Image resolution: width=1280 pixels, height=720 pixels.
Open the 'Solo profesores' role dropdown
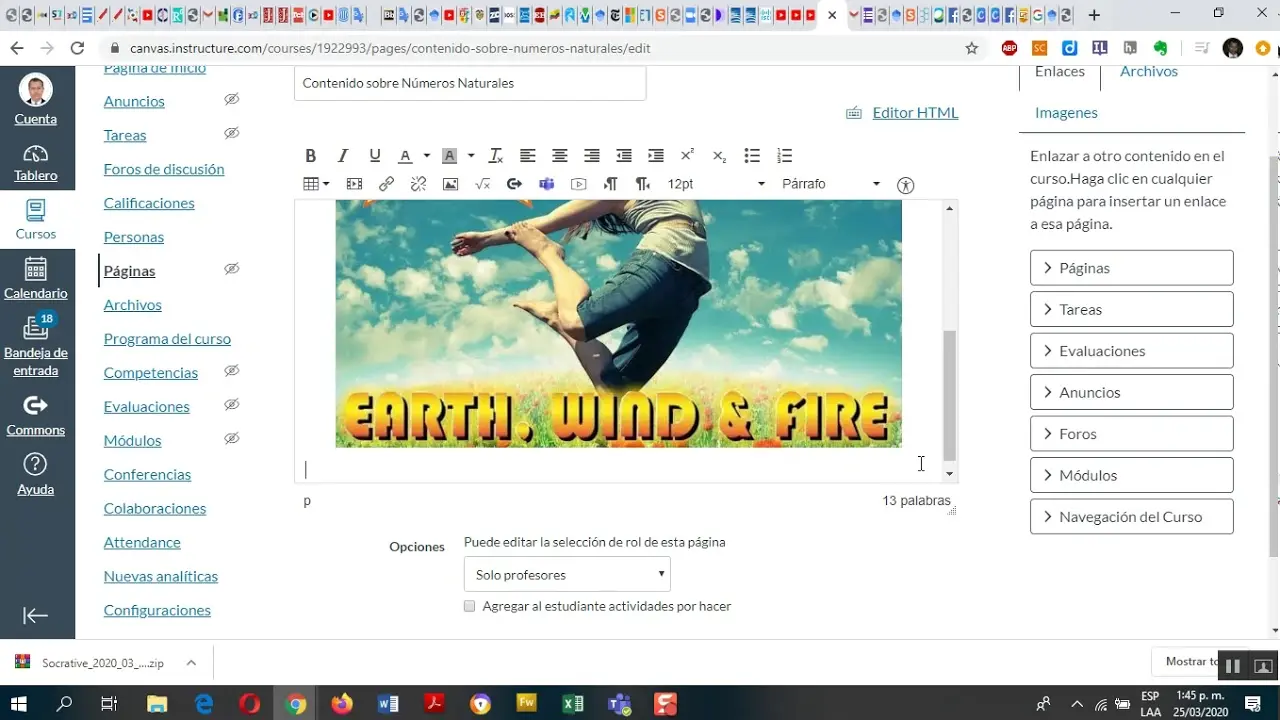566,574
